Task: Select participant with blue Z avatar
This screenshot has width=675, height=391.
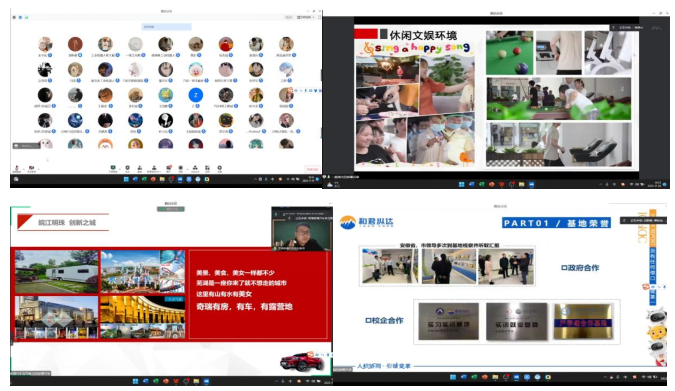Action: coord(195,95)
